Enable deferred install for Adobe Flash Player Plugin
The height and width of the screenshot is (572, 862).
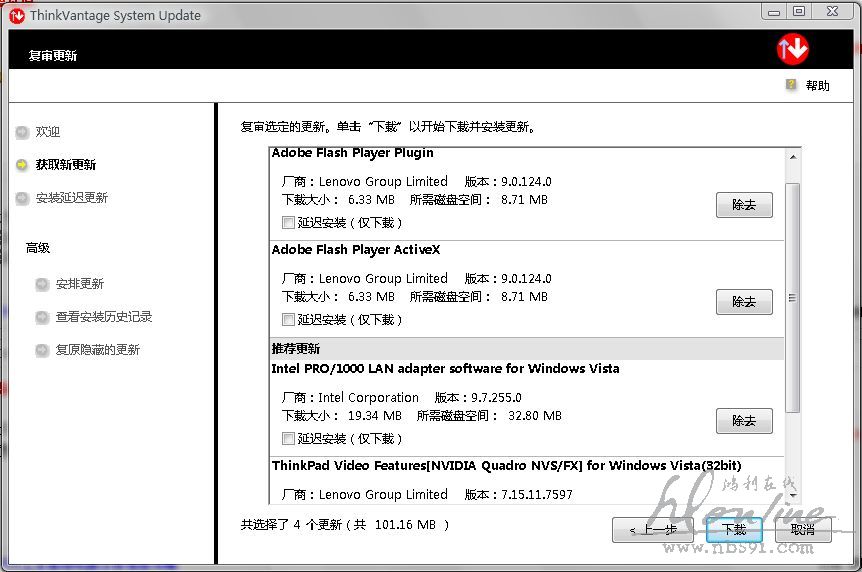[x=288, y=223]
